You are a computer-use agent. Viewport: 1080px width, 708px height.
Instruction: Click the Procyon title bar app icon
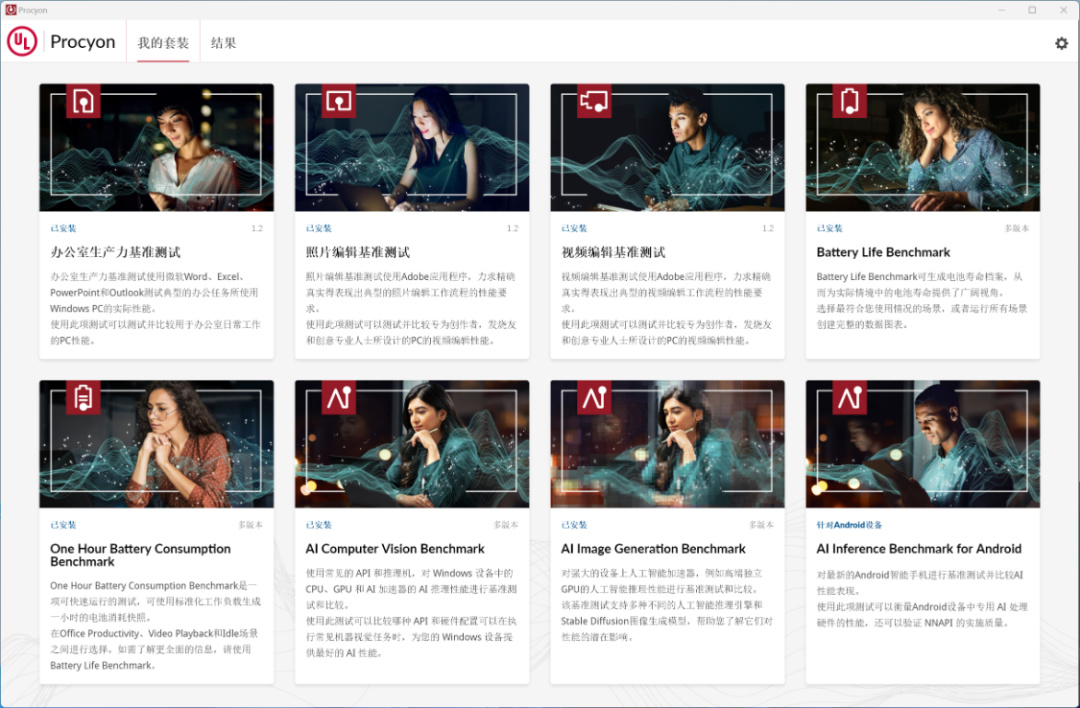10,10
